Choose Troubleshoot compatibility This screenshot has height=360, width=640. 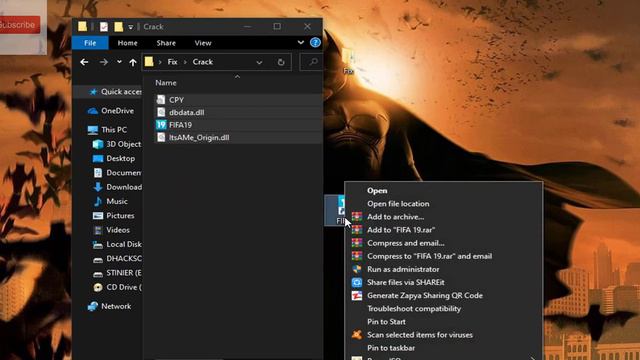coord(413,309)
